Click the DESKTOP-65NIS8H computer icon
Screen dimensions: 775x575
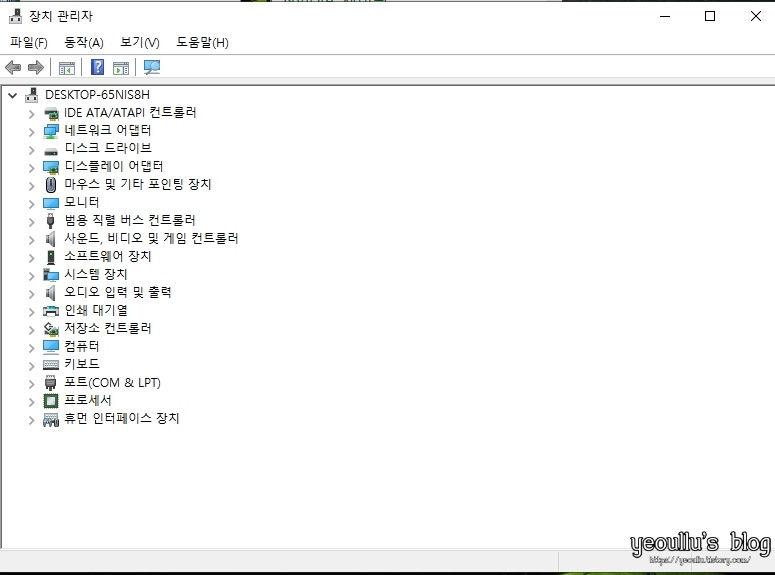[32, 94]
